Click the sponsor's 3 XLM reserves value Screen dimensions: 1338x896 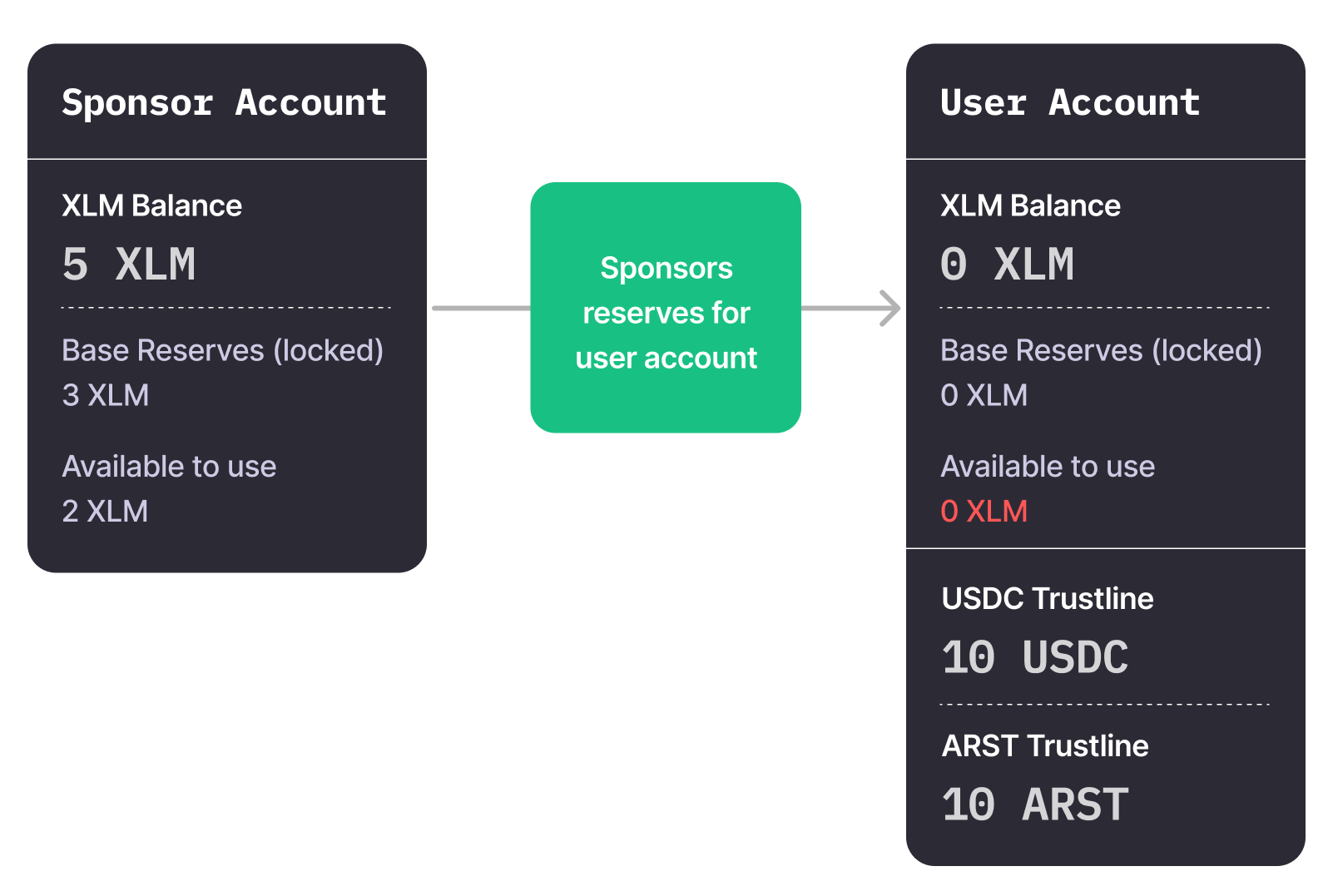tap(106, 395)
